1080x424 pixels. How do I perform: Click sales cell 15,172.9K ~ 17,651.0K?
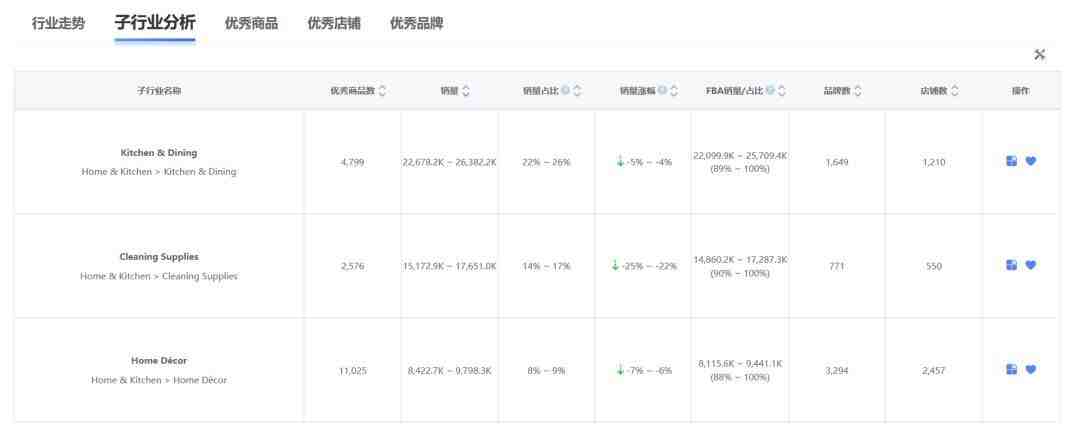tap(449, 266)
